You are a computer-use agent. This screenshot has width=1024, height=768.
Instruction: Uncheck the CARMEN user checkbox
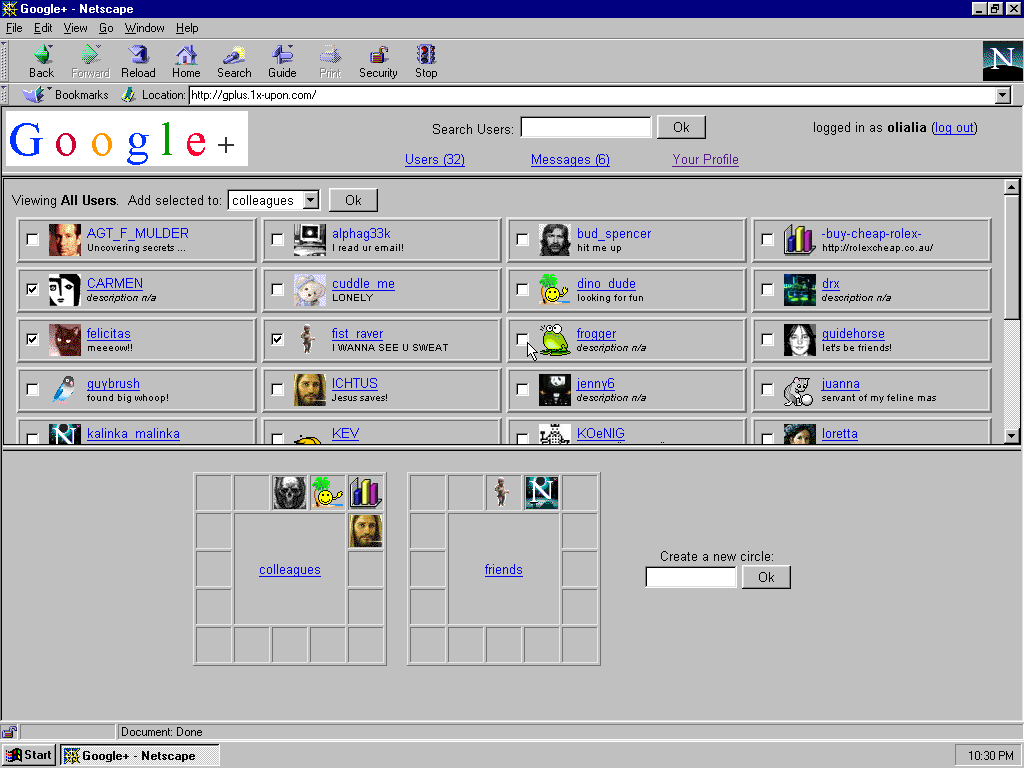point(33,290)
